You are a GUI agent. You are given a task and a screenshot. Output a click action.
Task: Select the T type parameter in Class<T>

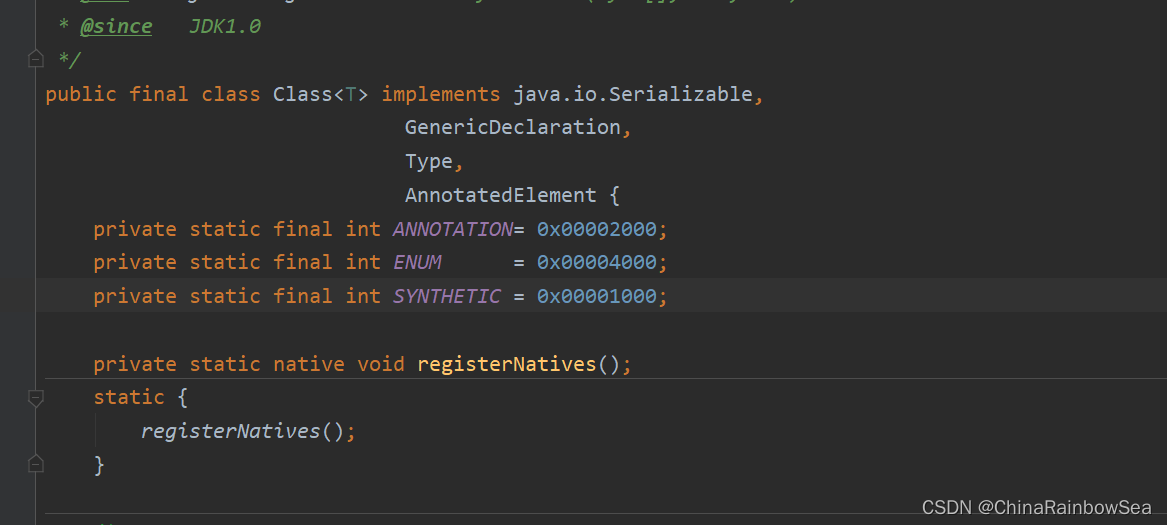pyautogui.click(x=351, y=95)
